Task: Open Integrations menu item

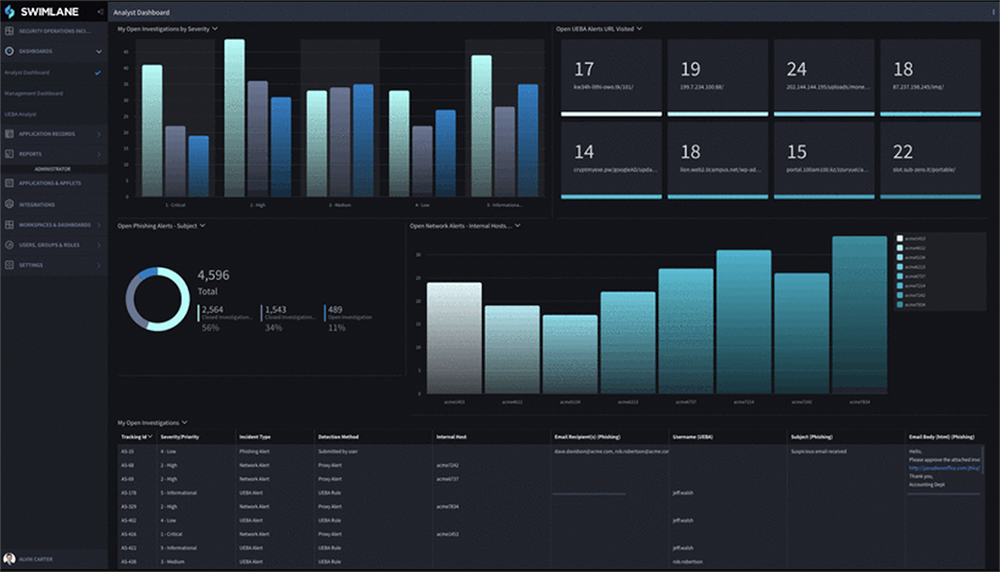Action: pyautogui.click(x=37, y=205)
